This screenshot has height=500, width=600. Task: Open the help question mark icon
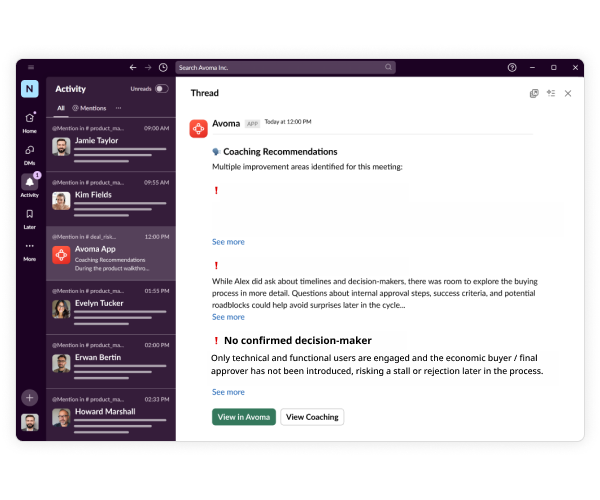tap(512, 67)
